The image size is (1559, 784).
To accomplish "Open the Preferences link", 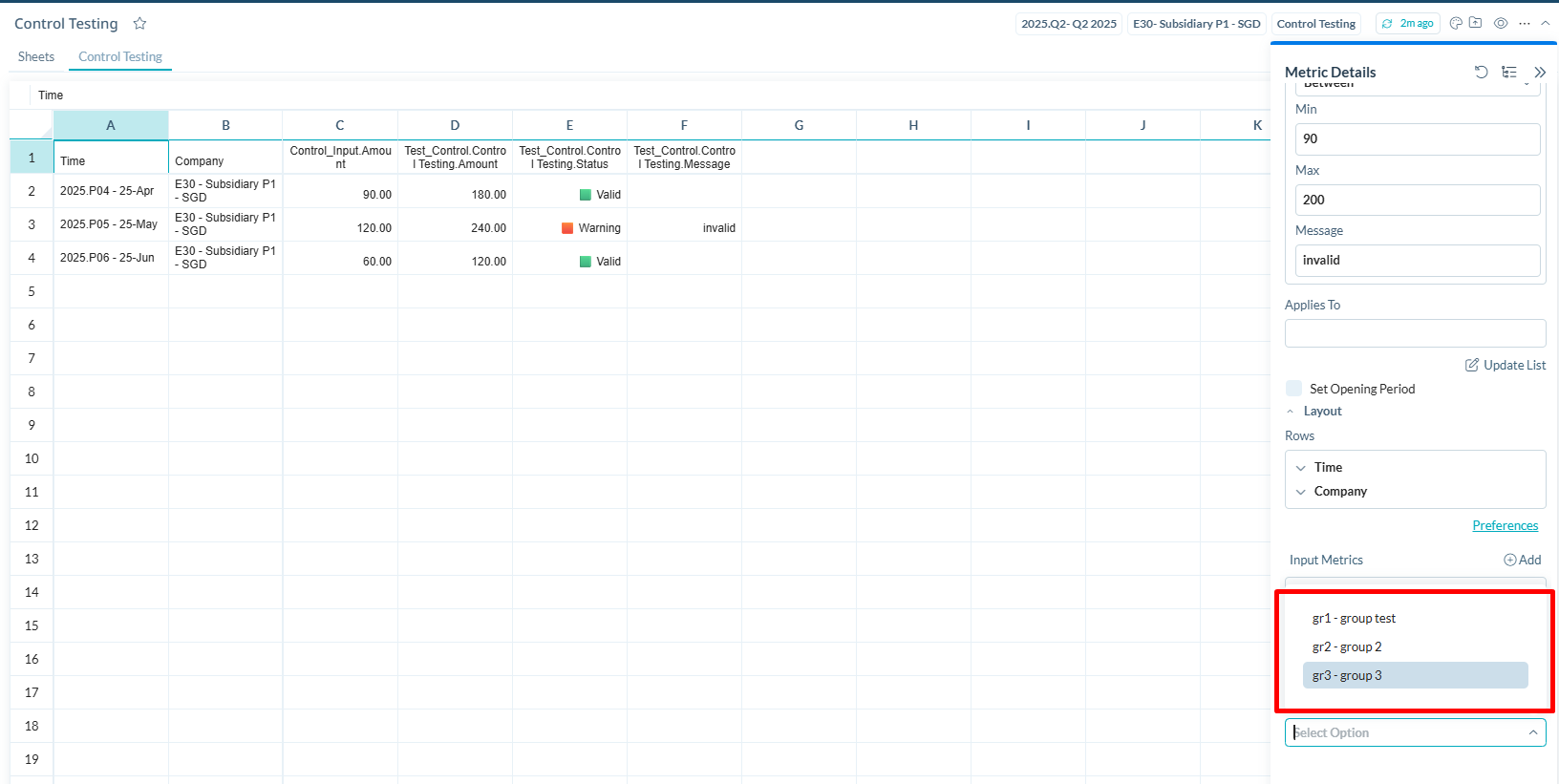I will tap(1505, 526).
